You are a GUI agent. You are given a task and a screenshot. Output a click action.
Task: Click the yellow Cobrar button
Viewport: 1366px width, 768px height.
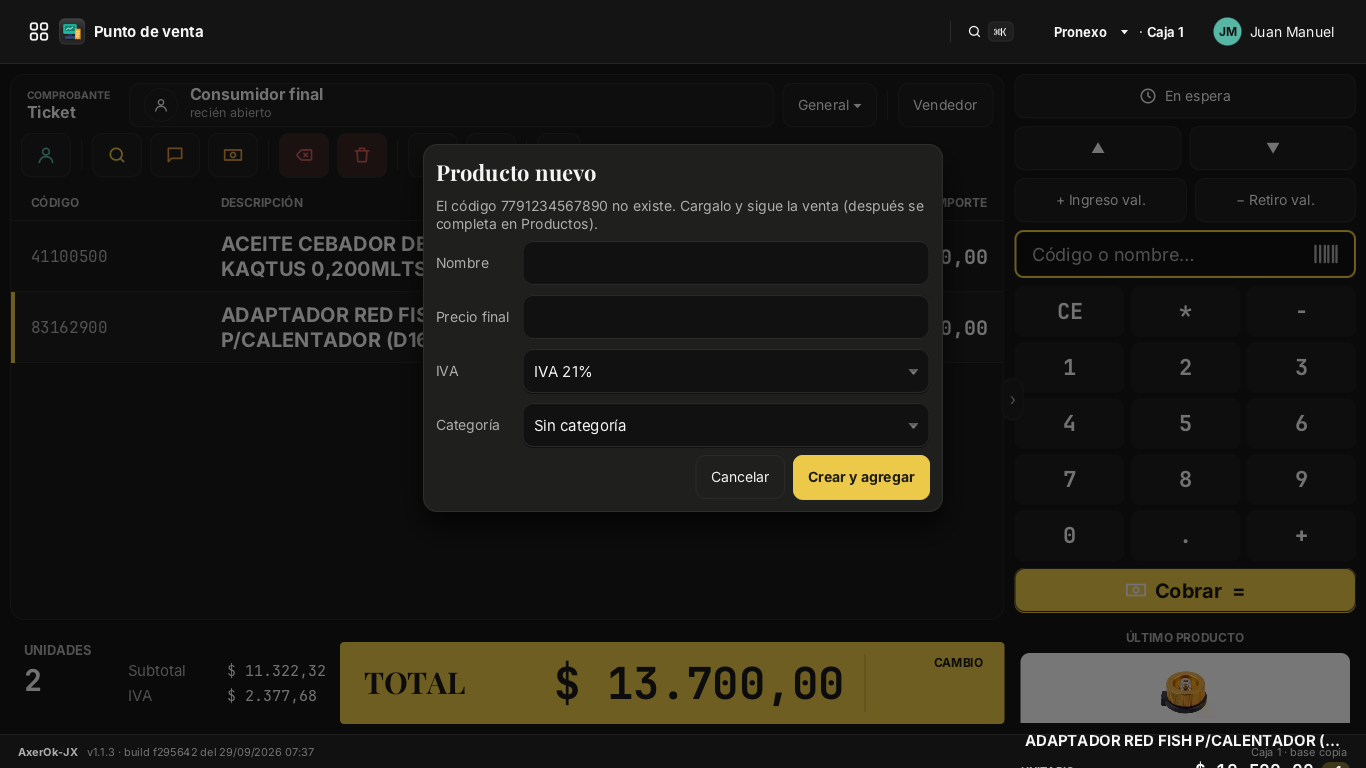[x=1185, y=591]
